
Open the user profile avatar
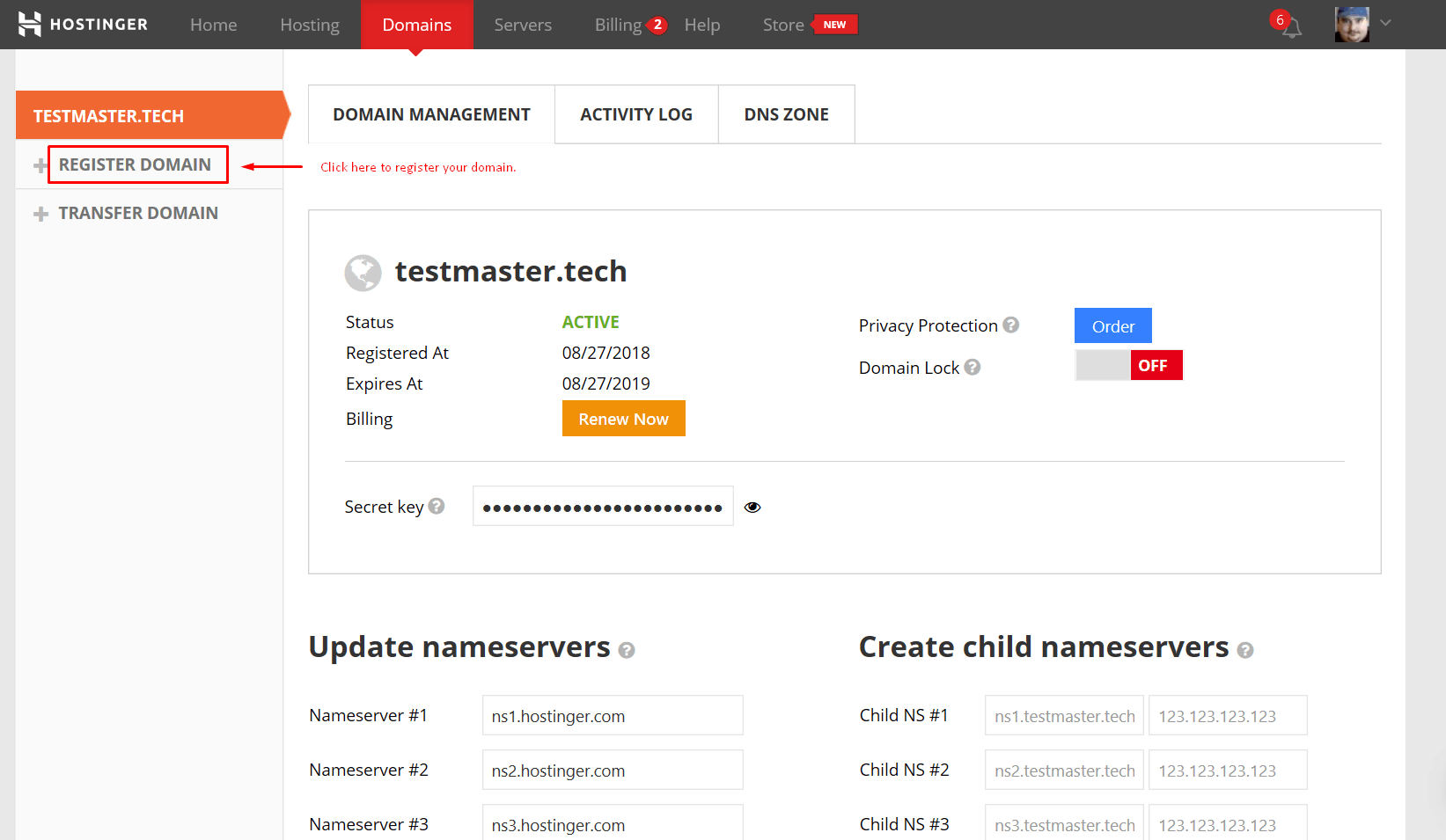pyautogui.click(x=1352, y=25)
